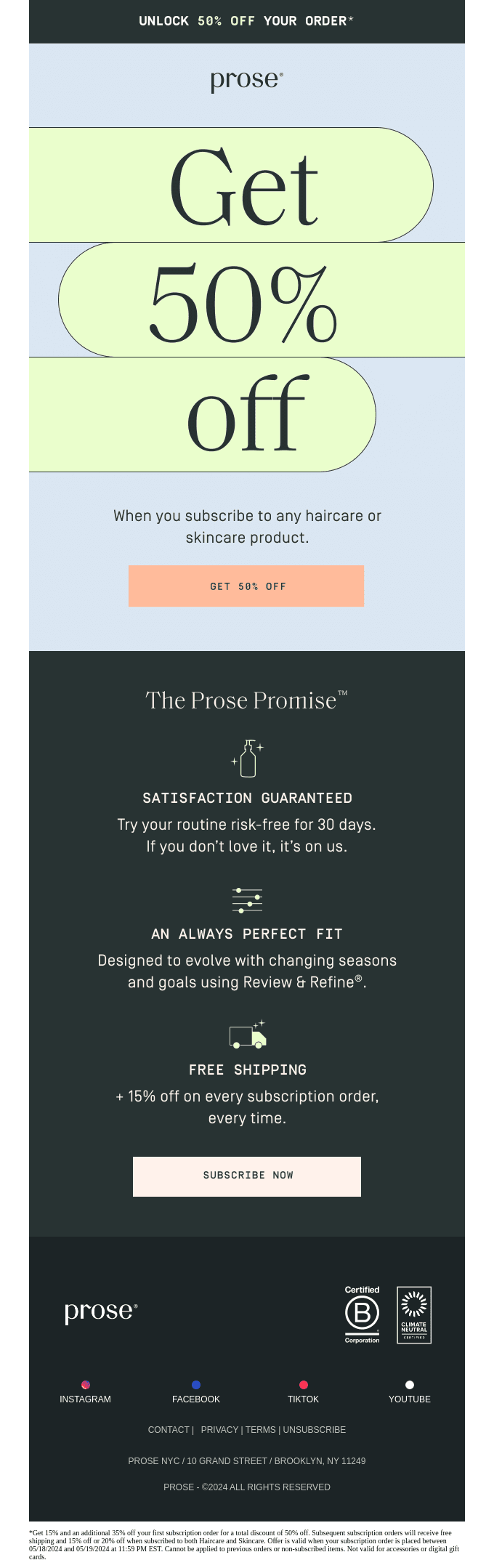Open the TERMS link
The image size is (494, 1568).
(x=261, y=1429)
